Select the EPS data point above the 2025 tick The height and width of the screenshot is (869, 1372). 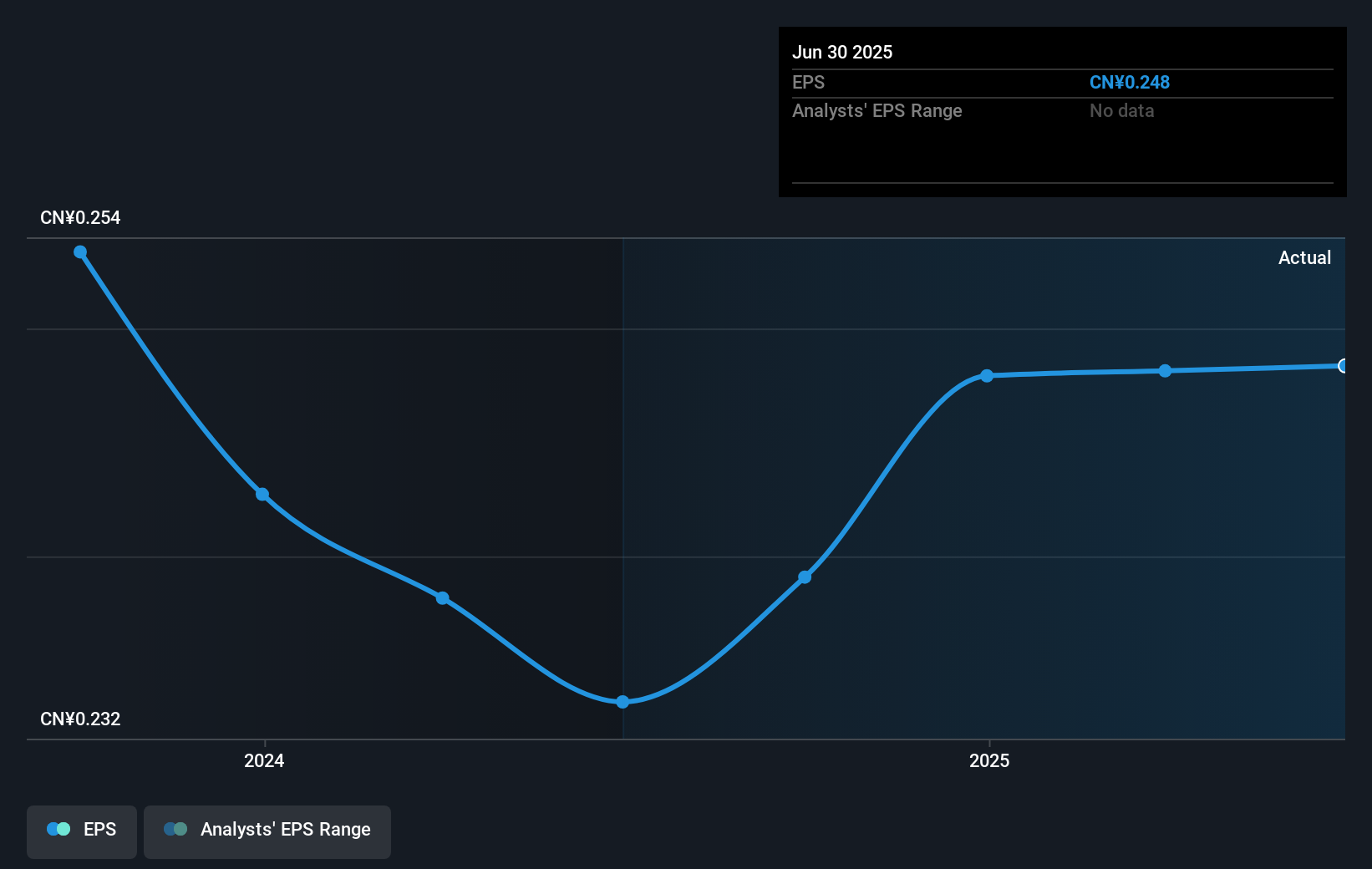[x=987, y=376]
